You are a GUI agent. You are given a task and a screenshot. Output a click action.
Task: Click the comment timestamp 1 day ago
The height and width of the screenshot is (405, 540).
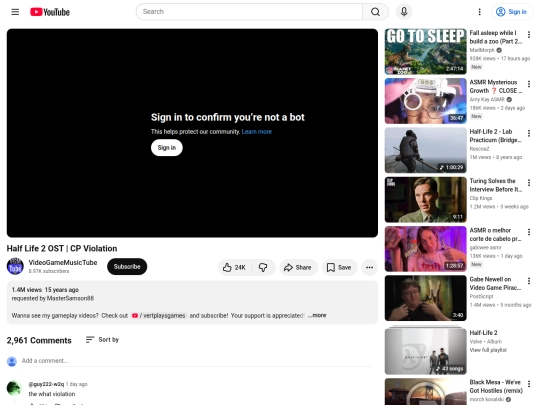(76, 384)
